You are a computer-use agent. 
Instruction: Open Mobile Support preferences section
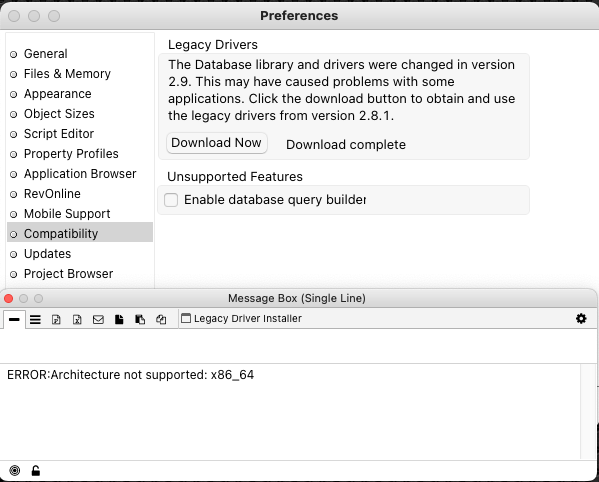[x=67, y=214]
